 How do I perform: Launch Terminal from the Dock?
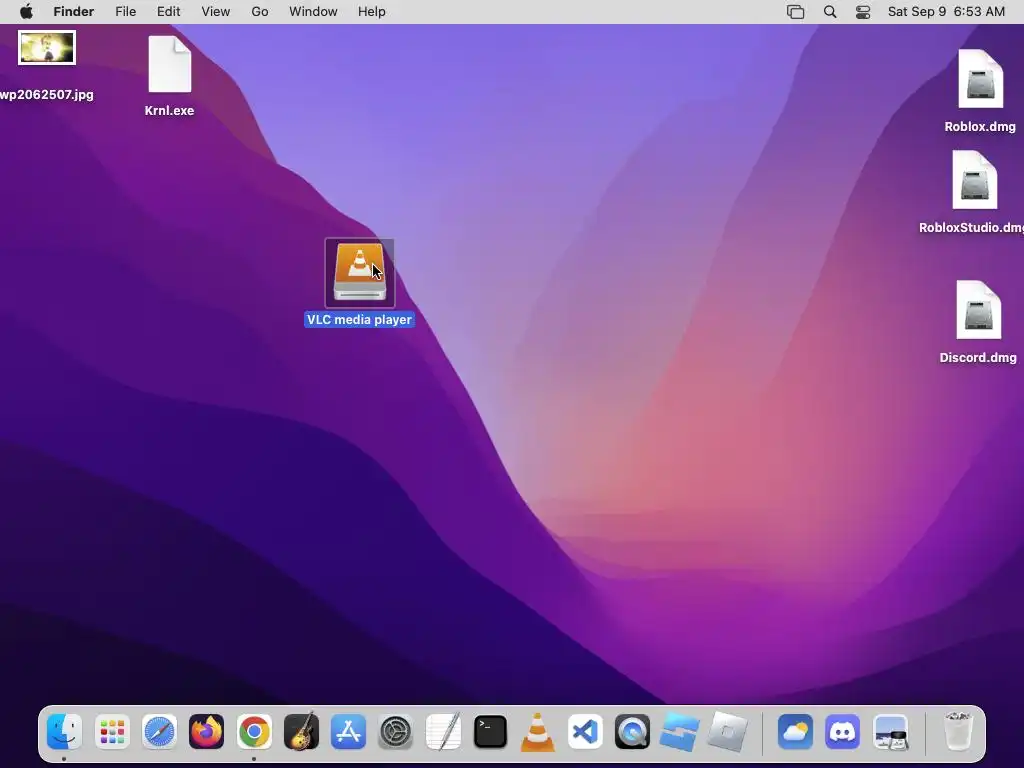point(490,731)
